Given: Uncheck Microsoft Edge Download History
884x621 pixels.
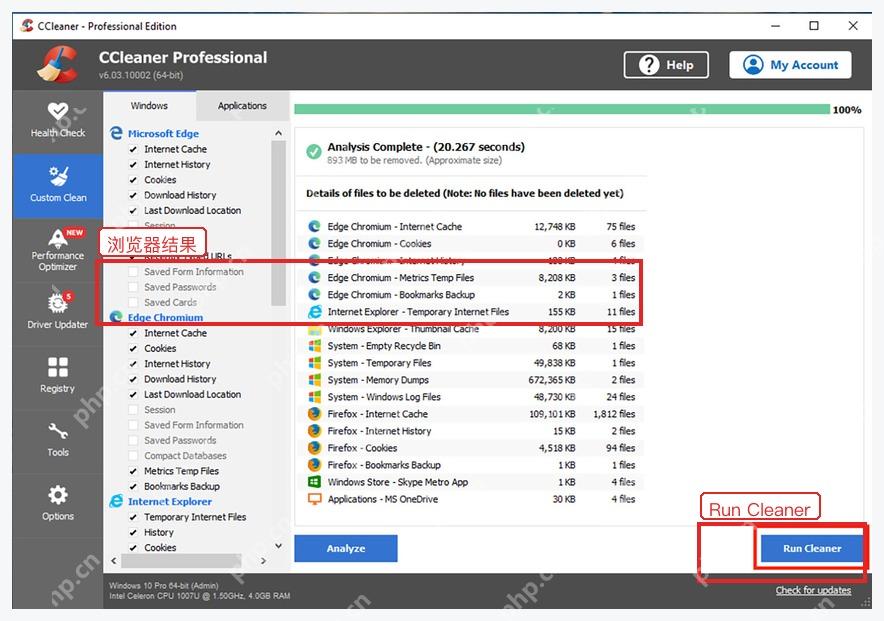Looking at the screenshot, I should click(133, 196).
